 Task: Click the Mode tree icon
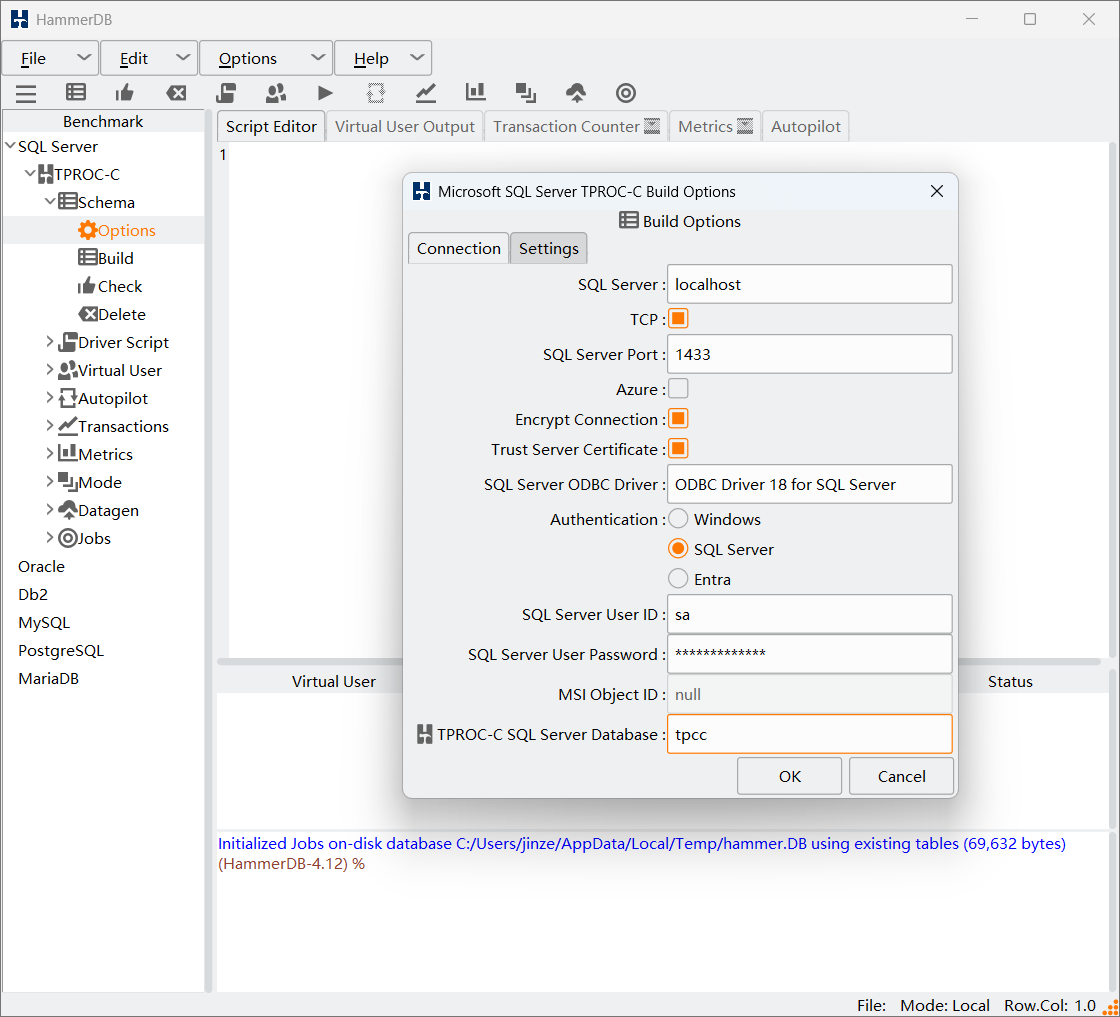68,482
